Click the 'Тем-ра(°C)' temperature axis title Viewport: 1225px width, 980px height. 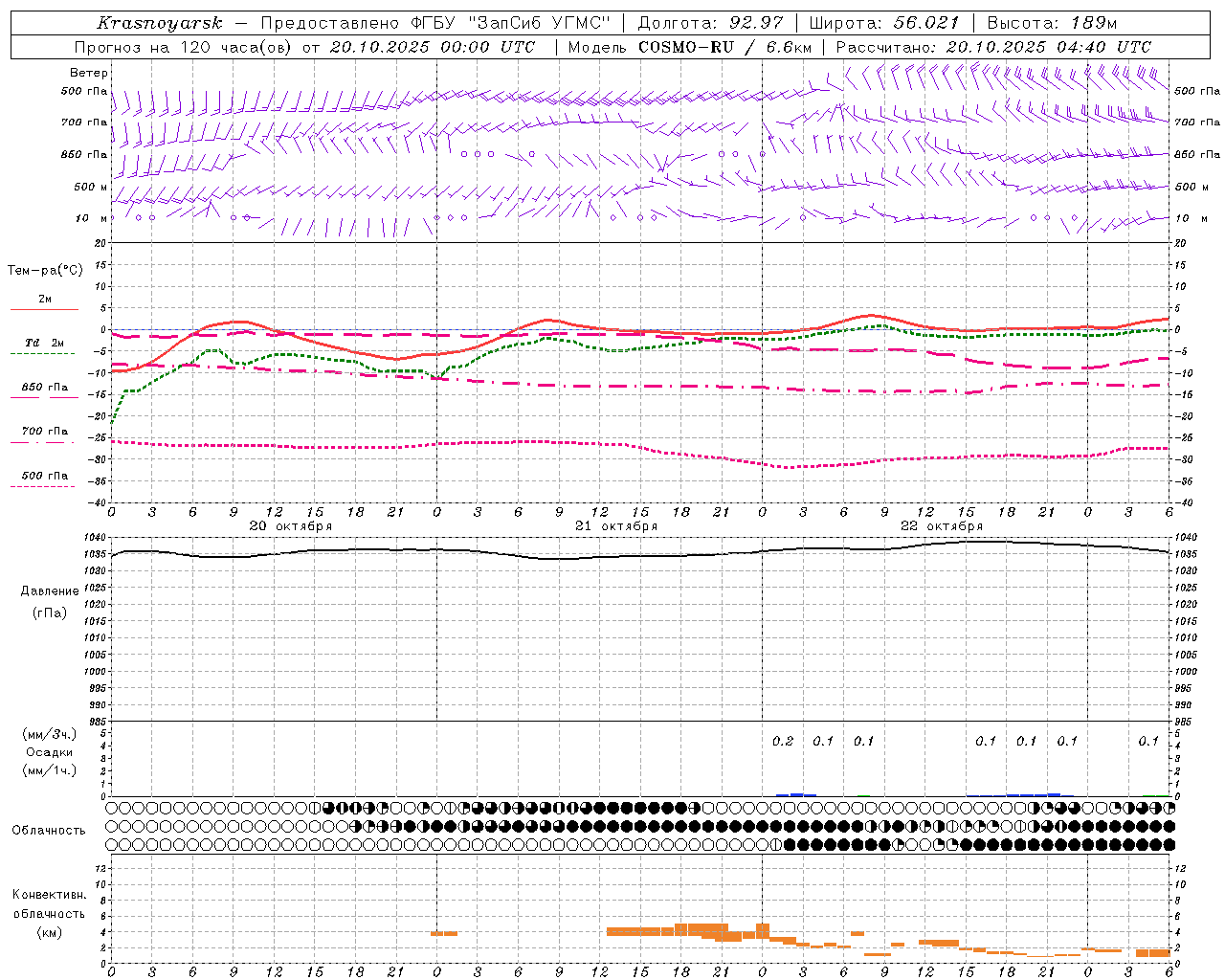click(45, 271)
